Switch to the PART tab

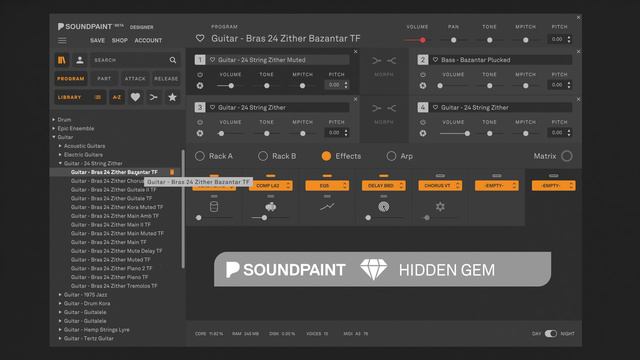[x=104, y=78]
